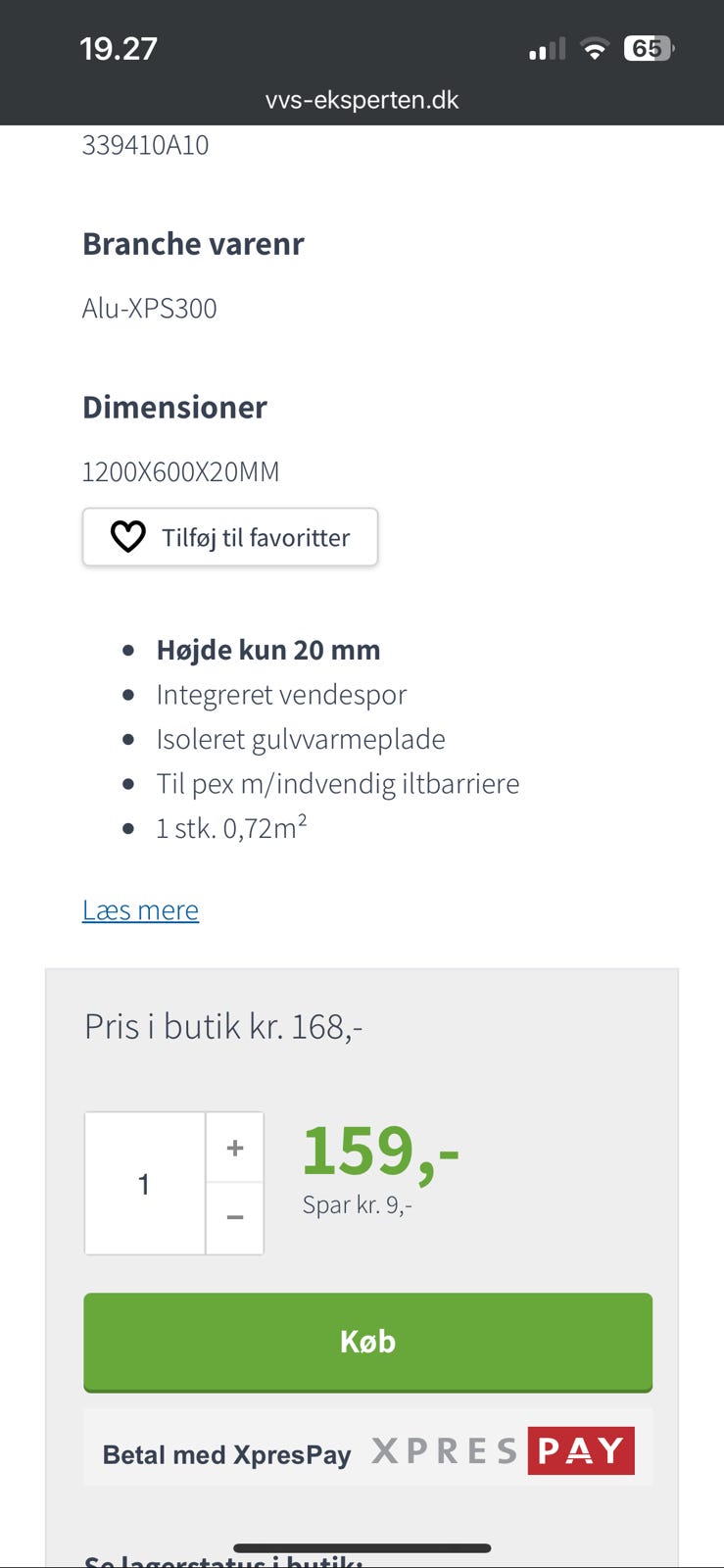Tap the XpresPay logo
The image size is (724, 1568).
[x=503, y=1451]
